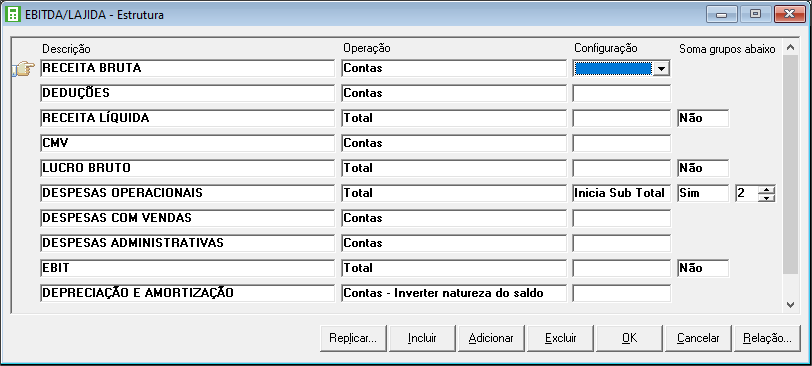Click the Operação field of DEDUÇÕES

click(x=454, y=93)
